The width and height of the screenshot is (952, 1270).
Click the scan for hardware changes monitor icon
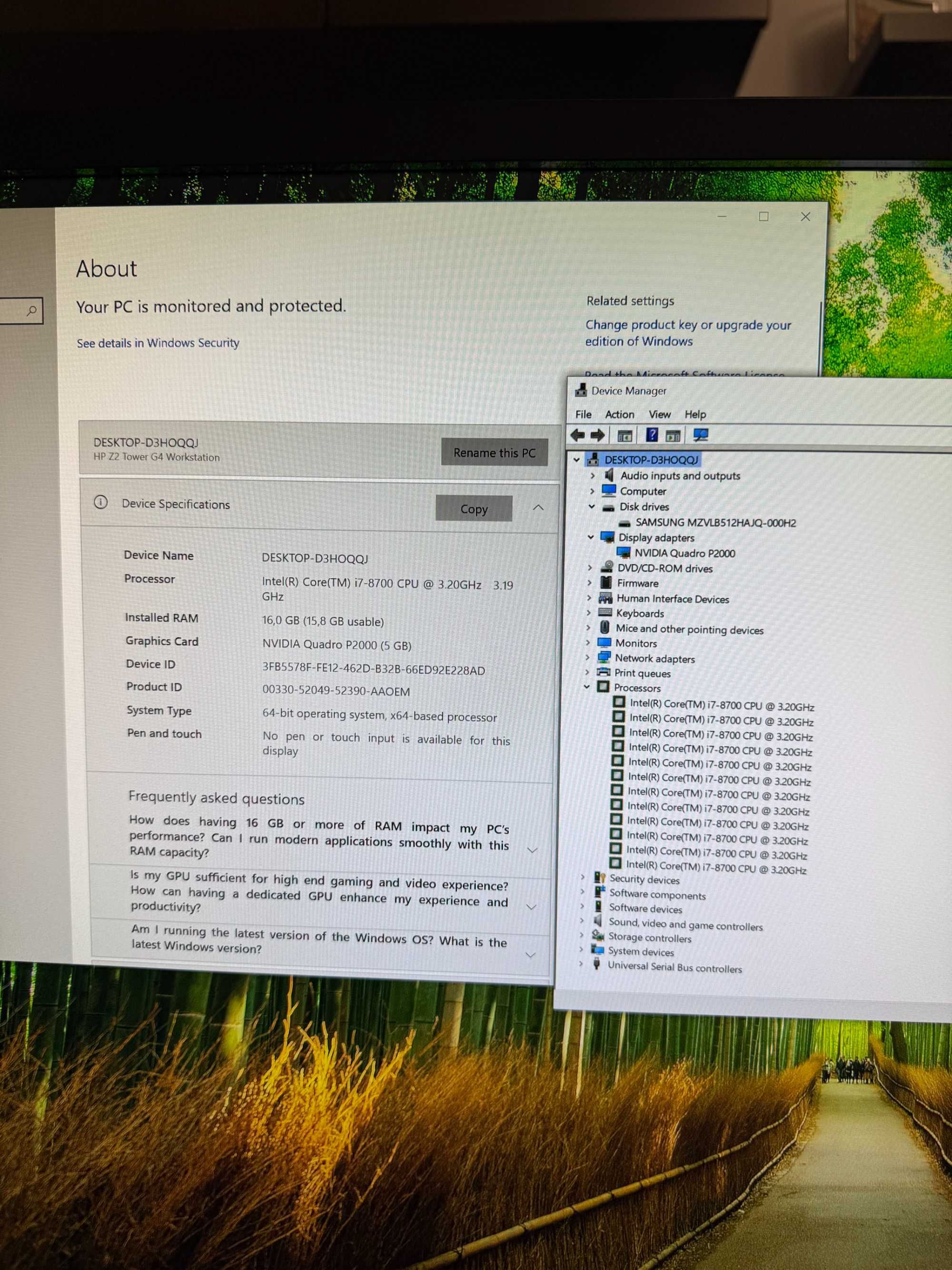pyautogui.click(x=700, y=435)
